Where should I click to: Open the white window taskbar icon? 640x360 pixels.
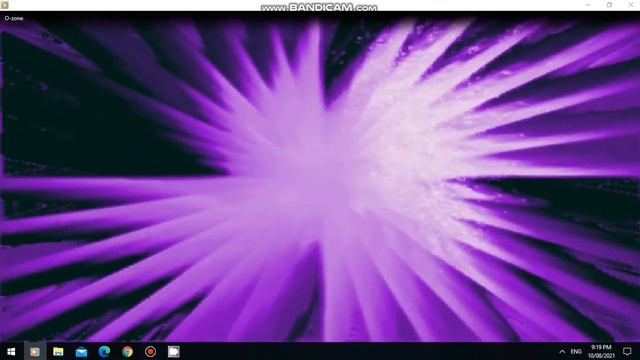pyautogui.click(x=173, y=351)
